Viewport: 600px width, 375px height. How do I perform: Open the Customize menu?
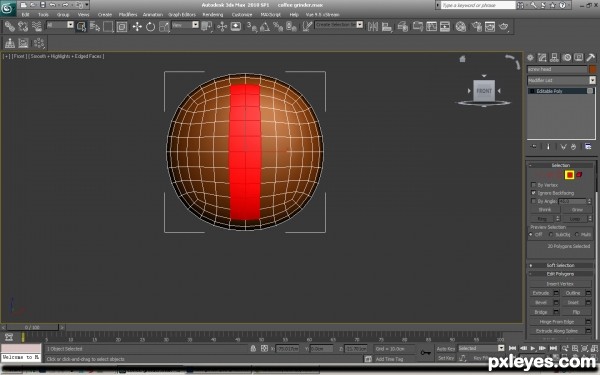click(x=242, y=15)
